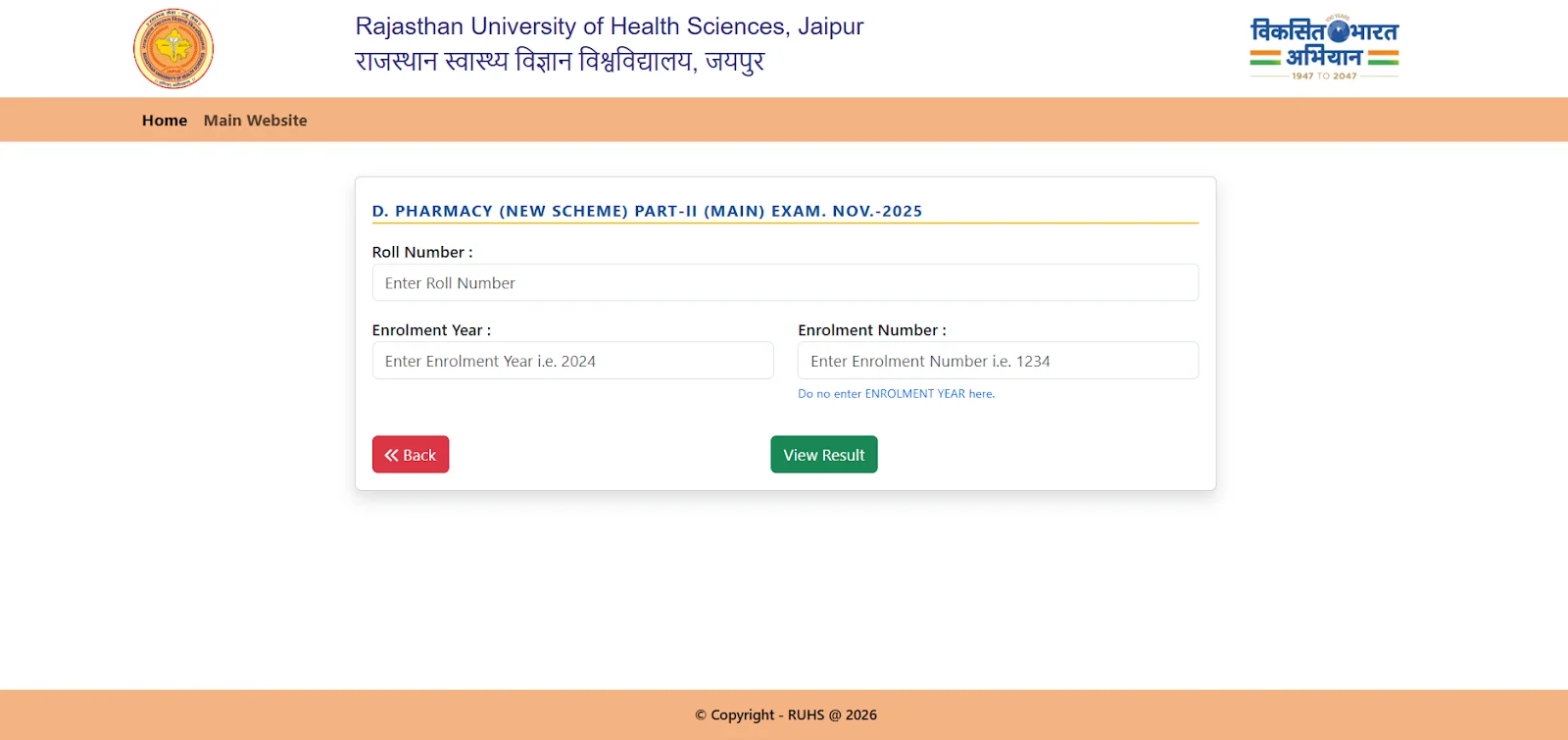Image resolution: width=1568 pixels, height=740 pixels.
Task: Click the "Enrolment Year :" label
Action: 431,330
